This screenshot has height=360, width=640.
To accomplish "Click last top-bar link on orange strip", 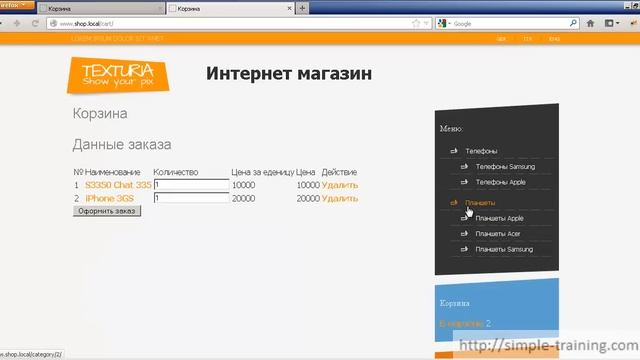I will 554,39.
